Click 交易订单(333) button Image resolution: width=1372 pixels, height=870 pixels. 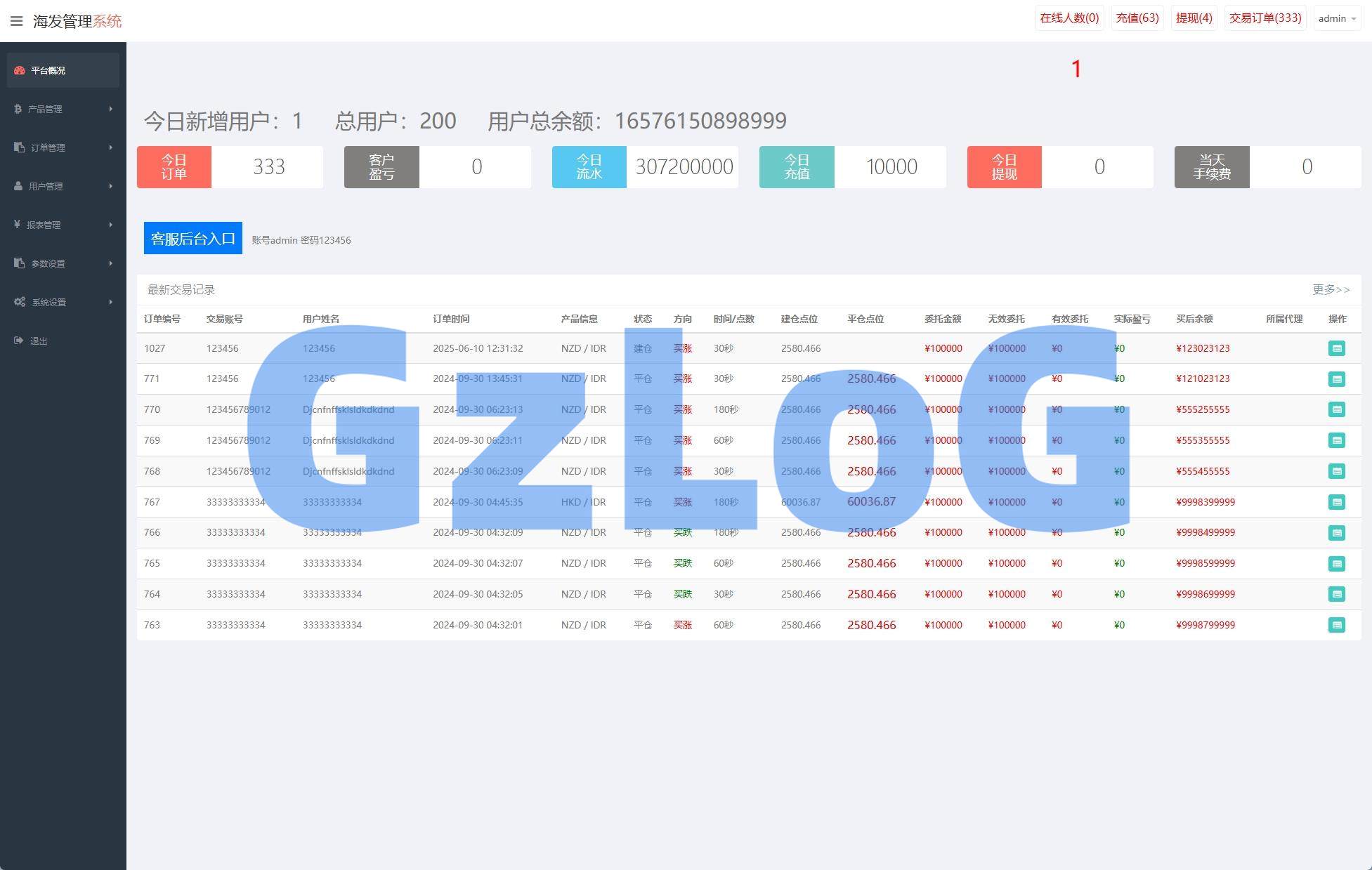(1265, 18)
